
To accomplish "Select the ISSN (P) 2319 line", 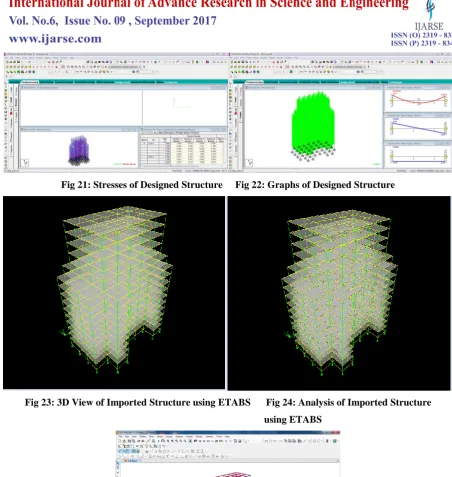I will [421, 43].
